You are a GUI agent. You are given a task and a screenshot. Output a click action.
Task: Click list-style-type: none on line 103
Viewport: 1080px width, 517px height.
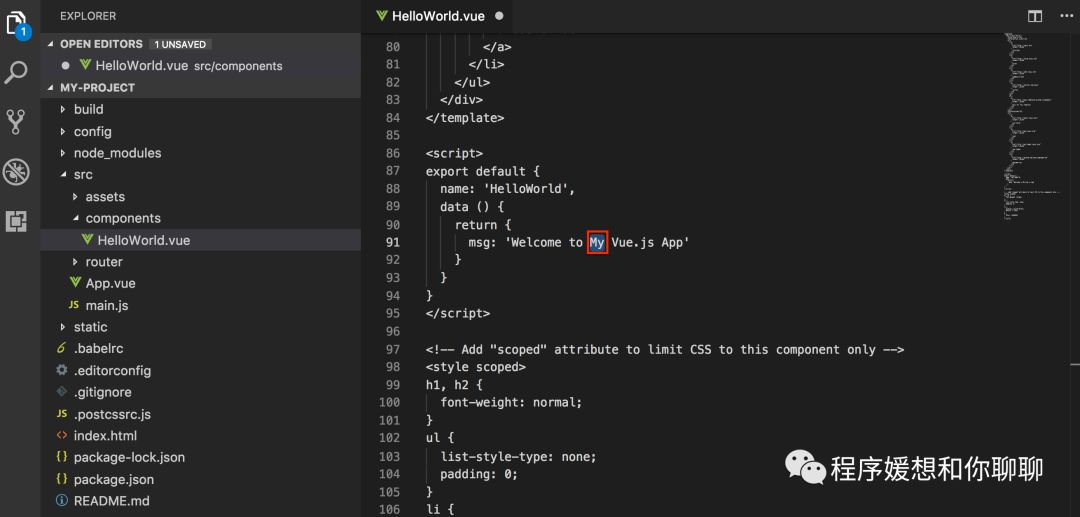pyautogui.click(x=519, y=456)
